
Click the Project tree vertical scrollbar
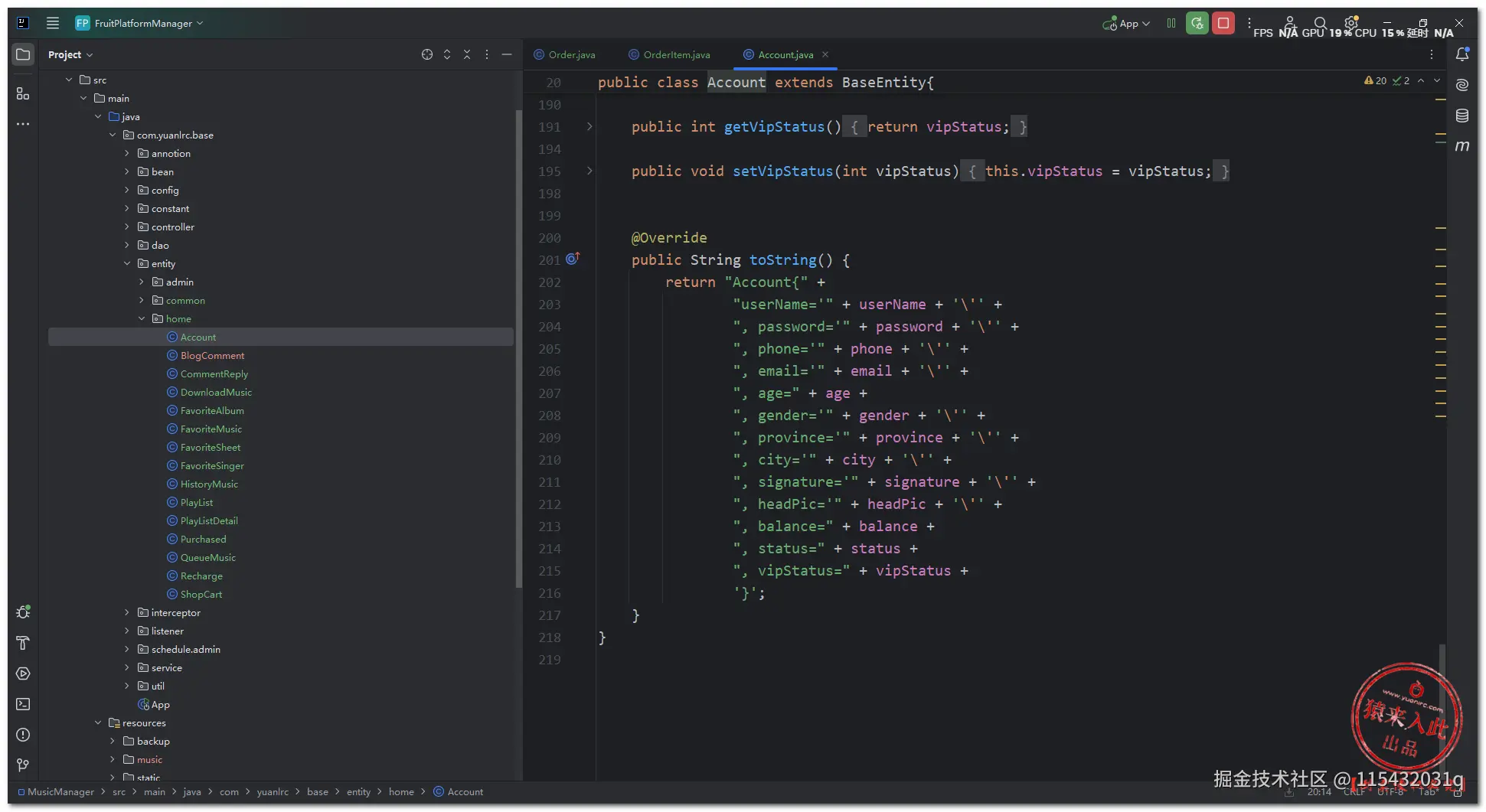coord(518,349)
